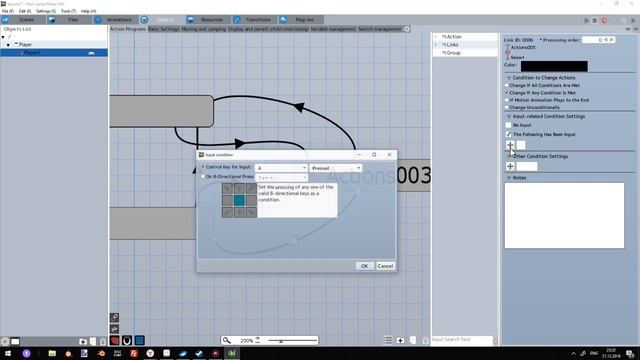Open the Edit menu
Screen dimensions: 640x360
coord(25,11)
